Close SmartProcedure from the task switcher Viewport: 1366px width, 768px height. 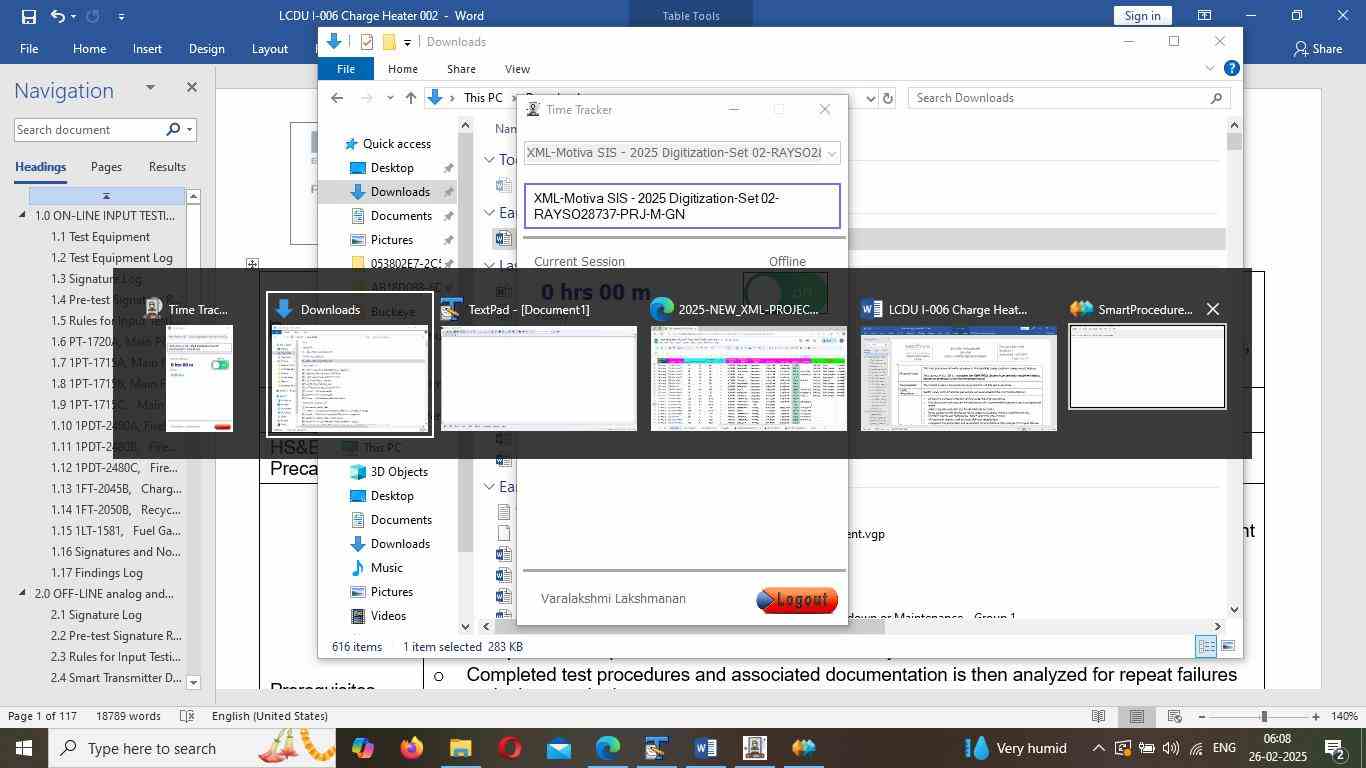[x=1213, y=309]
